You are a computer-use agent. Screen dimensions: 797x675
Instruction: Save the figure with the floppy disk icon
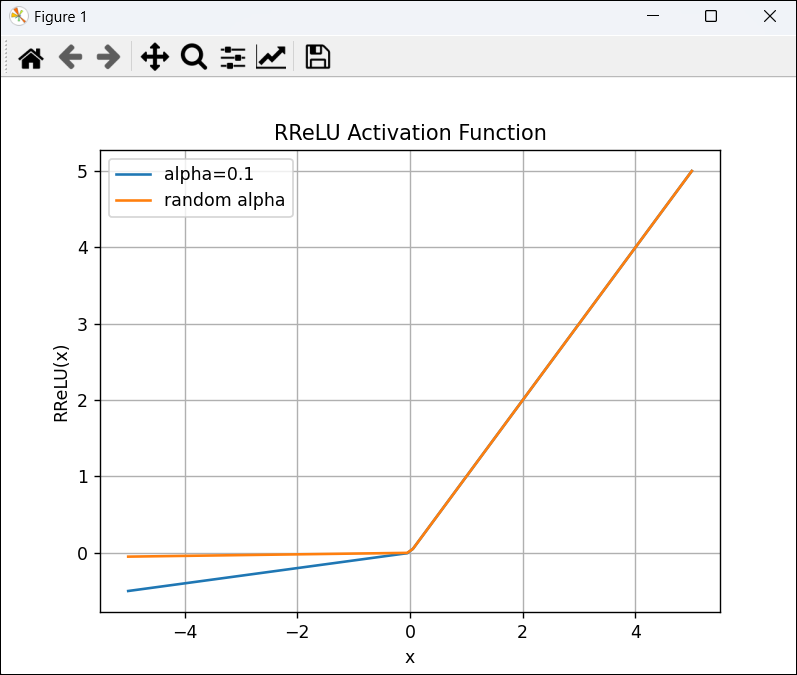click(x=318, y=57)
